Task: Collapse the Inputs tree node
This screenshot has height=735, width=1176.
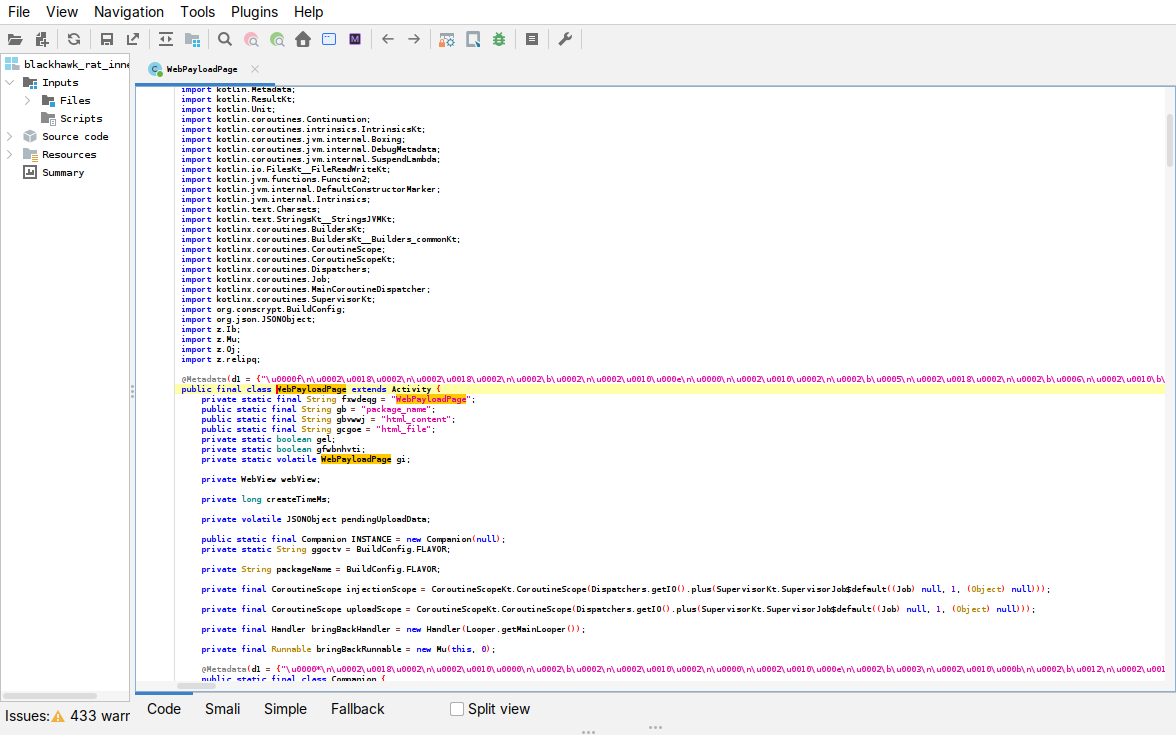Action: [x=10, y=82]
